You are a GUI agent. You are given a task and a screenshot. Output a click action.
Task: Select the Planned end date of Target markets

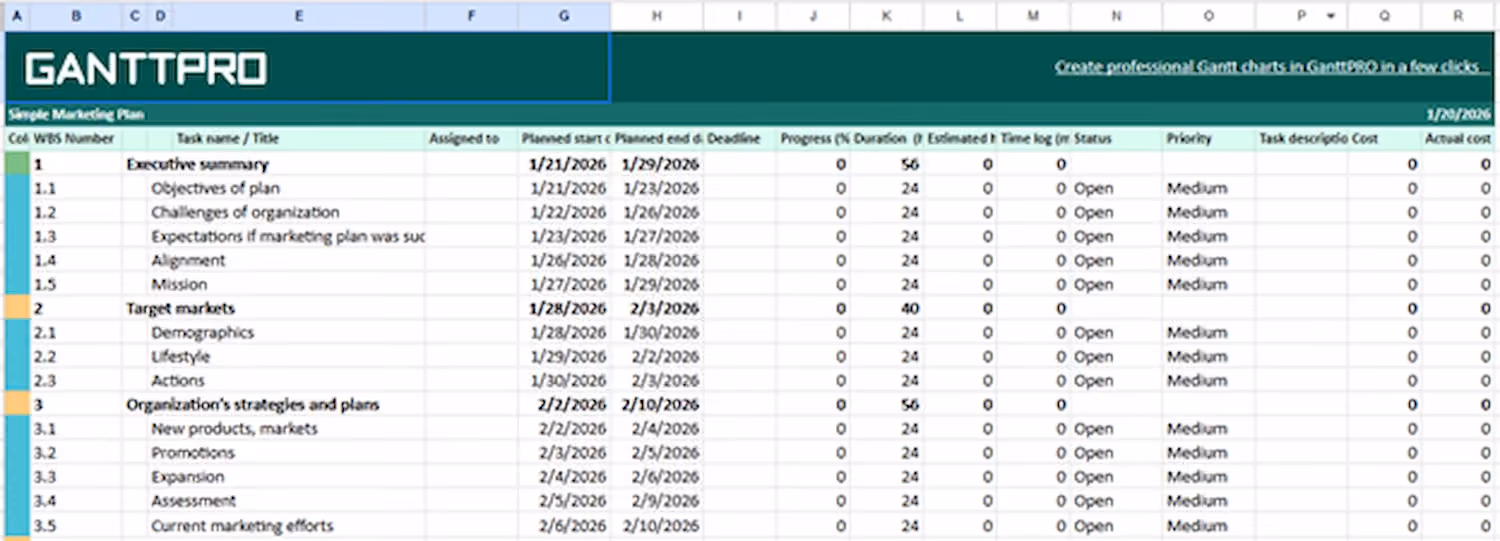click(656, 308)
